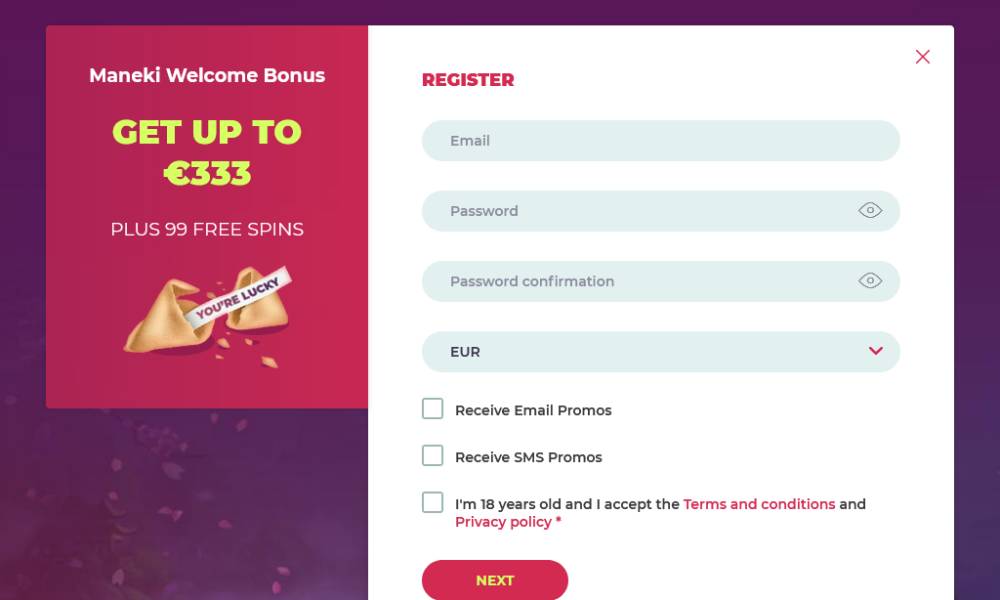Enable the Receive Email Promos checkbox
This screenshot has width=1000, height=600.
coord(432,409)
